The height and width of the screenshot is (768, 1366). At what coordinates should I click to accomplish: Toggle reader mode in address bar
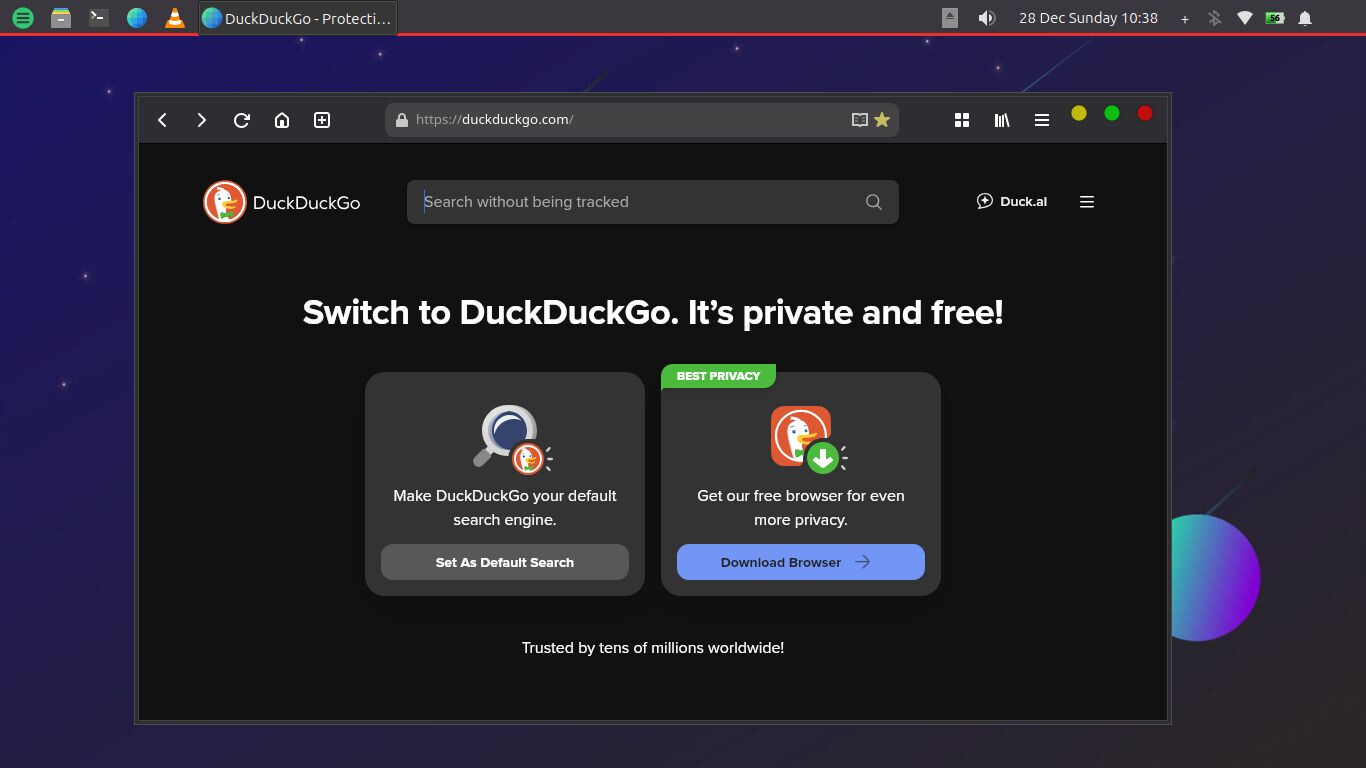tap(859, 120)
